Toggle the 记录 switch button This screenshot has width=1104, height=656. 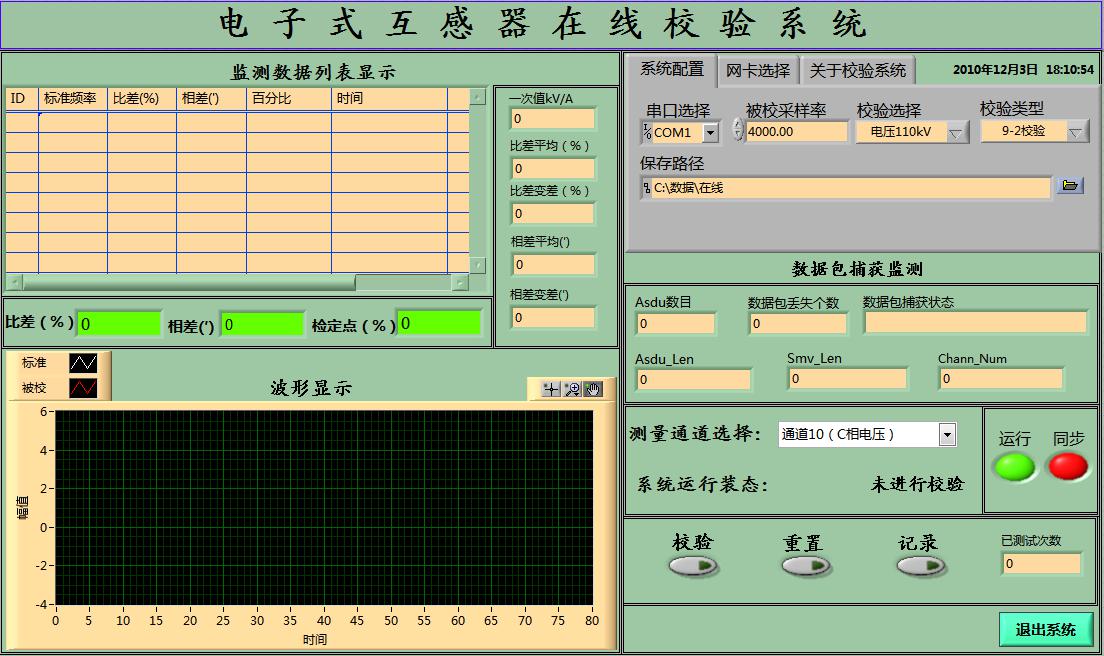point(920,565)
